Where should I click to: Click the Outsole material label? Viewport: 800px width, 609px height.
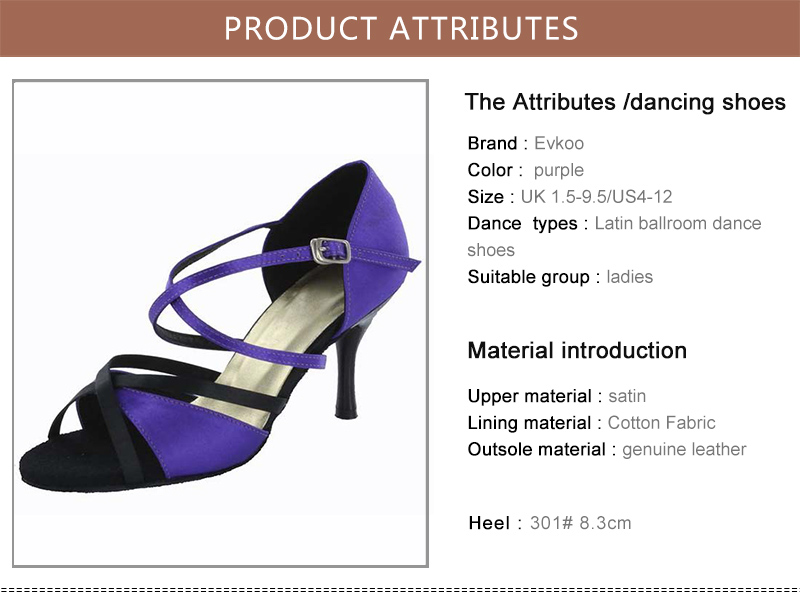point(536,450)
